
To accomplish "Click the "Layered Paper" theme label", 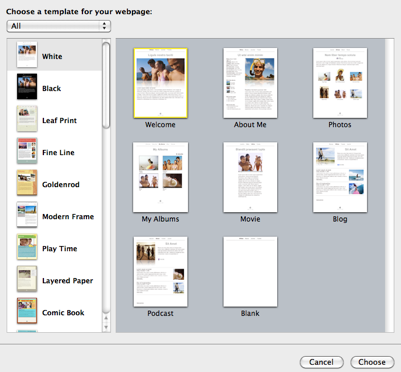I will click(67, 281).
